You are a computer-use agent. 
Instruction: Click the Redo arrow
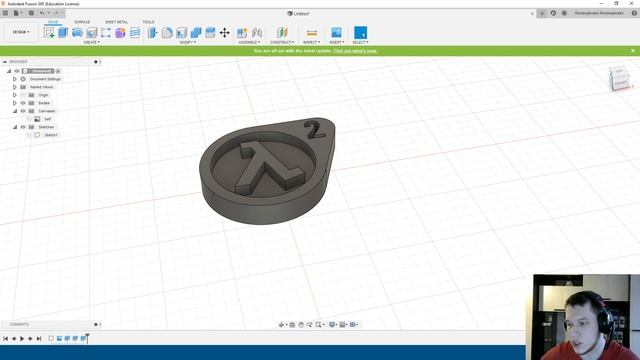(x=56, y=13)
